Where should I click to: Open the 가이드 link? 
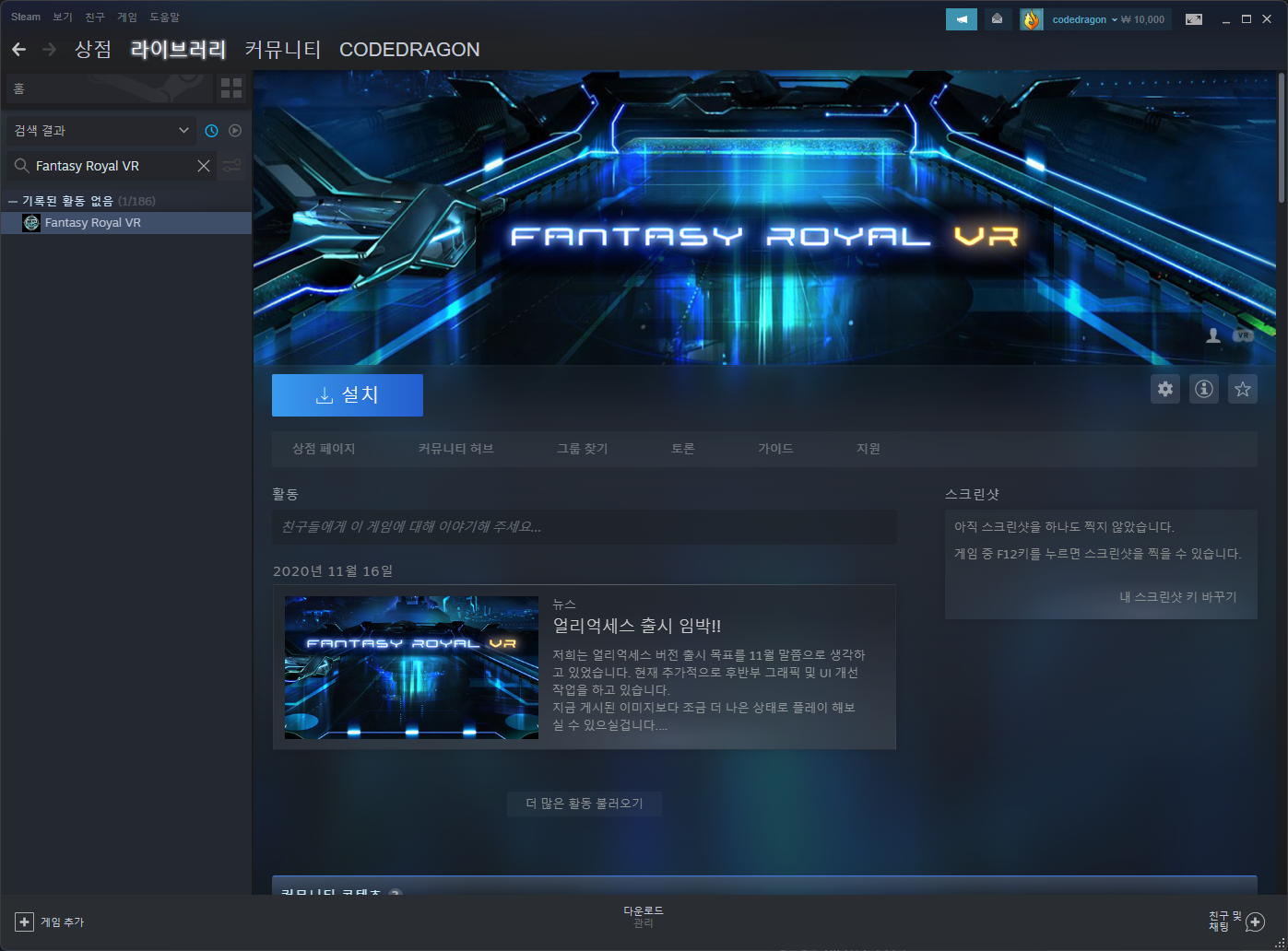click(775, 449)
